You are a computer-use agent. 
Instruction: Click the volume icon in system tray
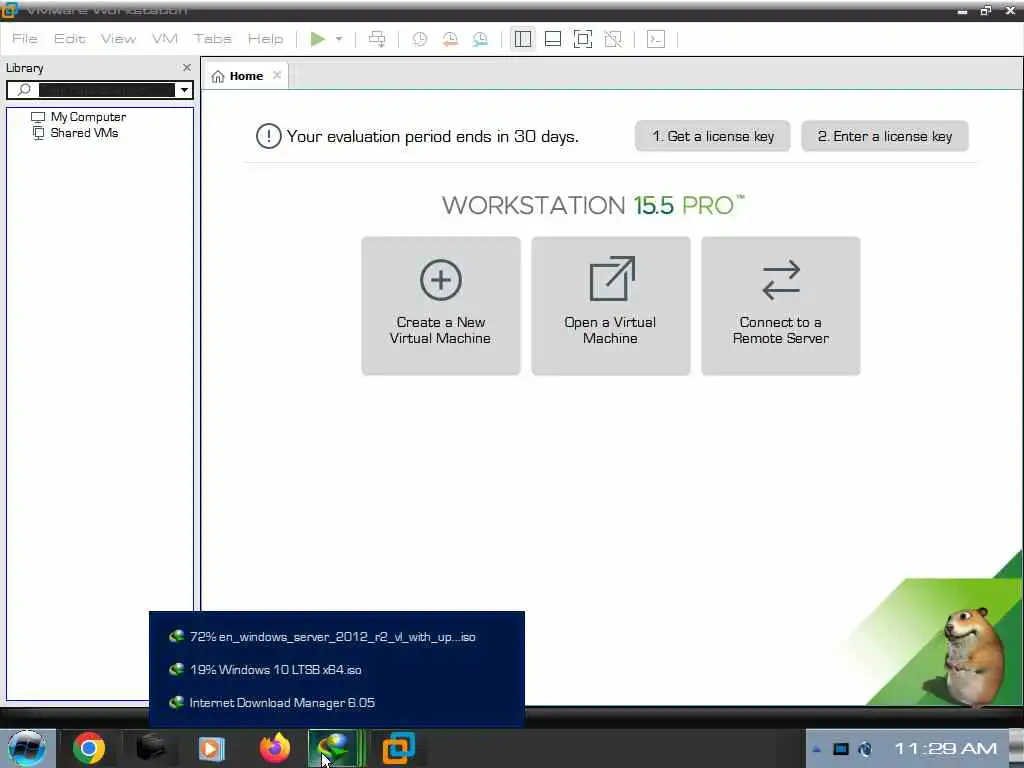865,749
